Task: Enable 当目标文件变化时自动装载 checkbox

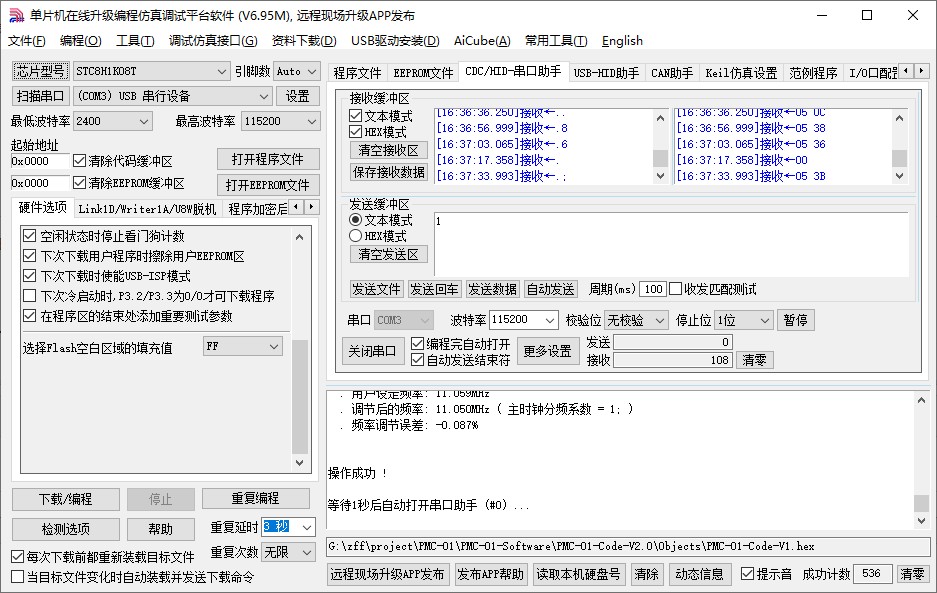Action: 17,577
